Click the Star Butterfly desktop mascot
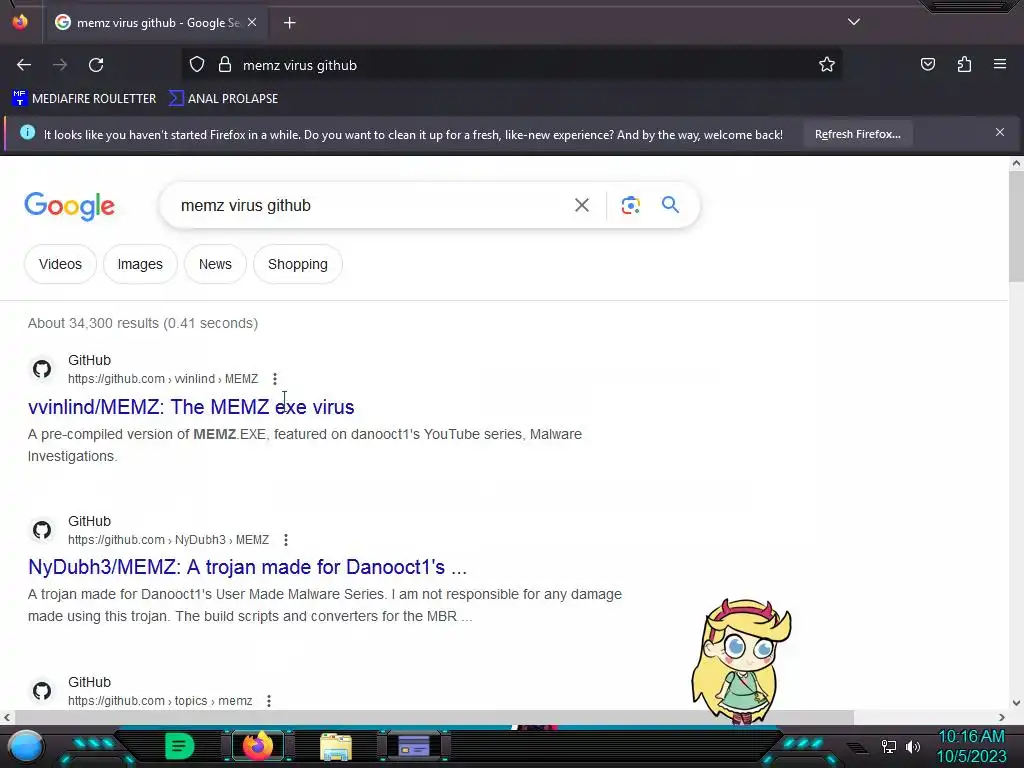Image resolution: width=1024 pixels, height=768 pixels. (x=742, y=661)
